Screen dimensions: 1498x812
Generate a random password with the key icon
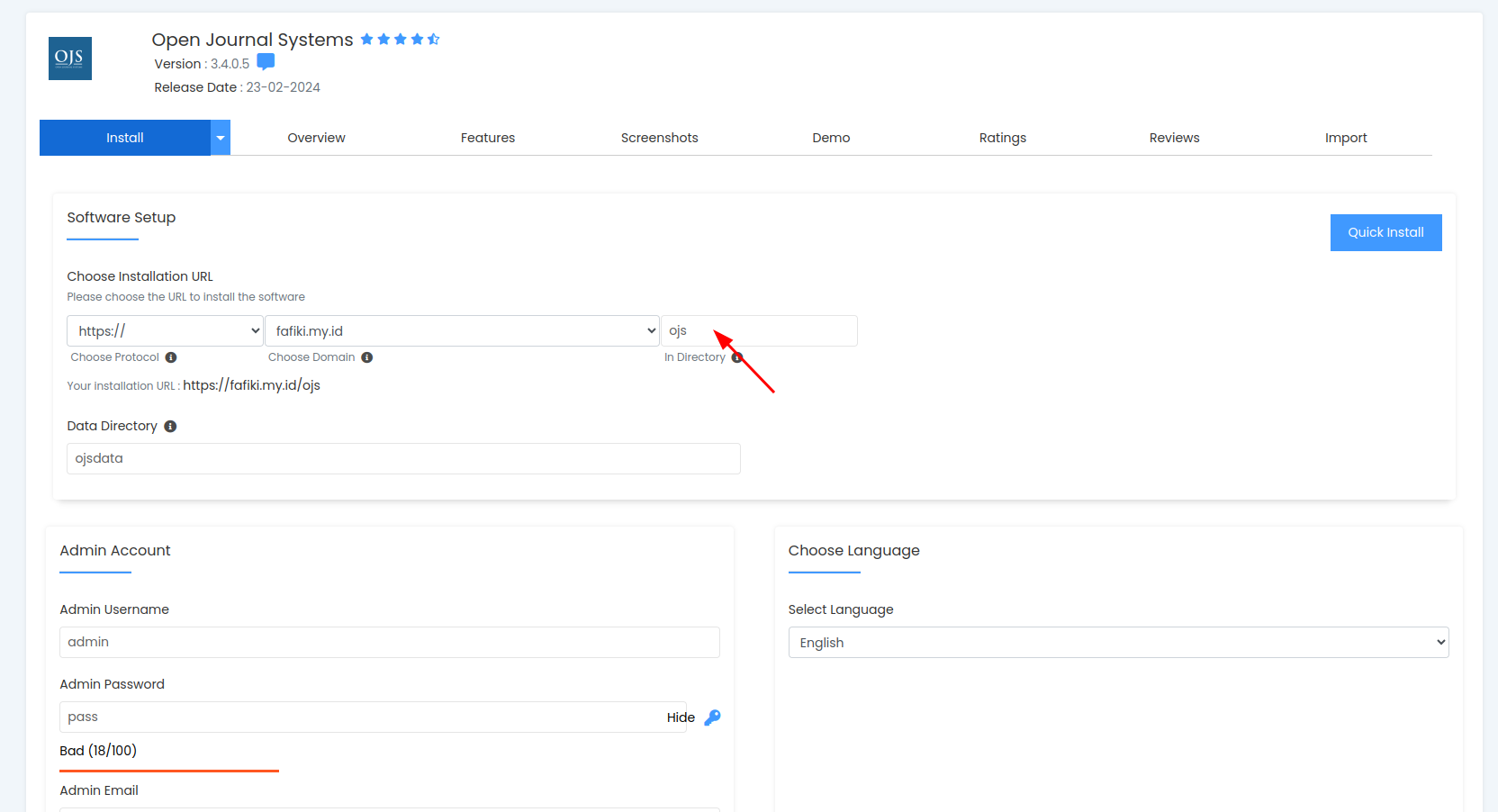712,717
